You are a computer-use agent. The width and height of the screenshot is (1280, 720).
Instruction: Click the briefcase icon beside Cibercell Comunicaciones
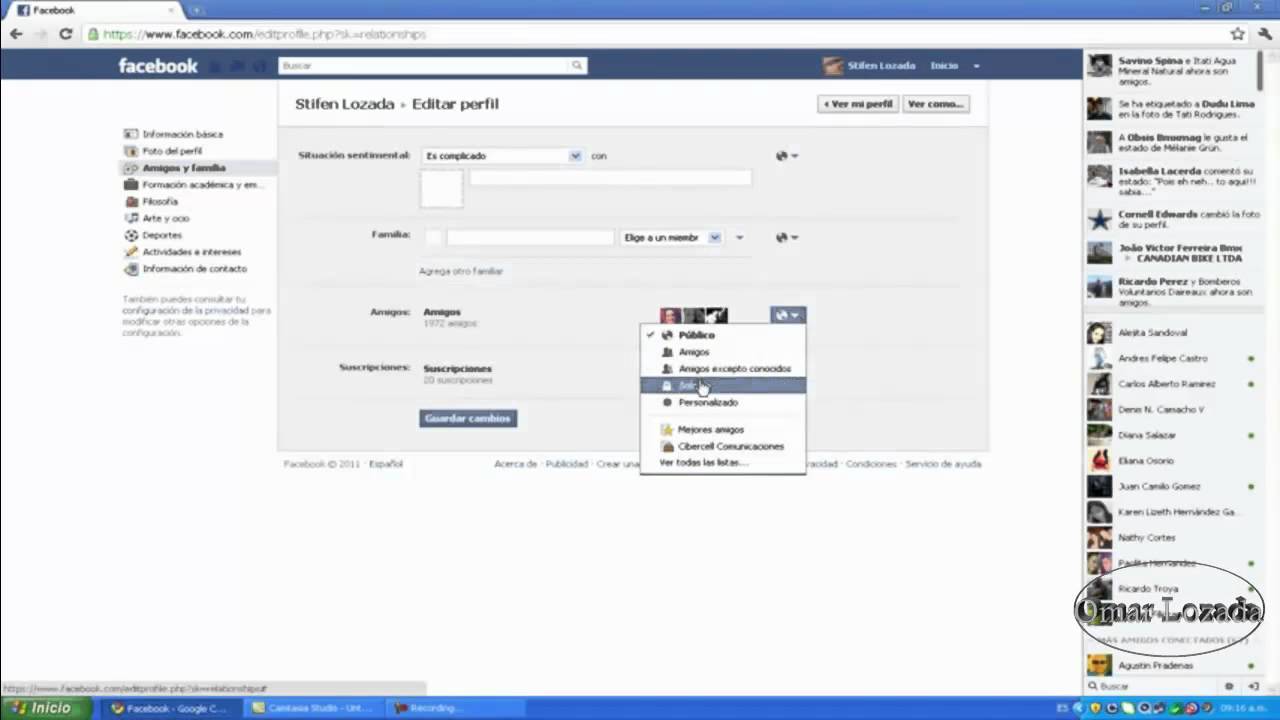pos(668,447)
